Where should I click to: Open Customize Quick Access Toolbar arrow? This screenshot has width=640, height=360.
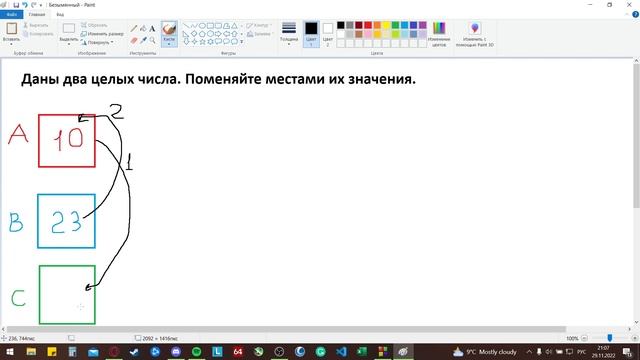41,5
